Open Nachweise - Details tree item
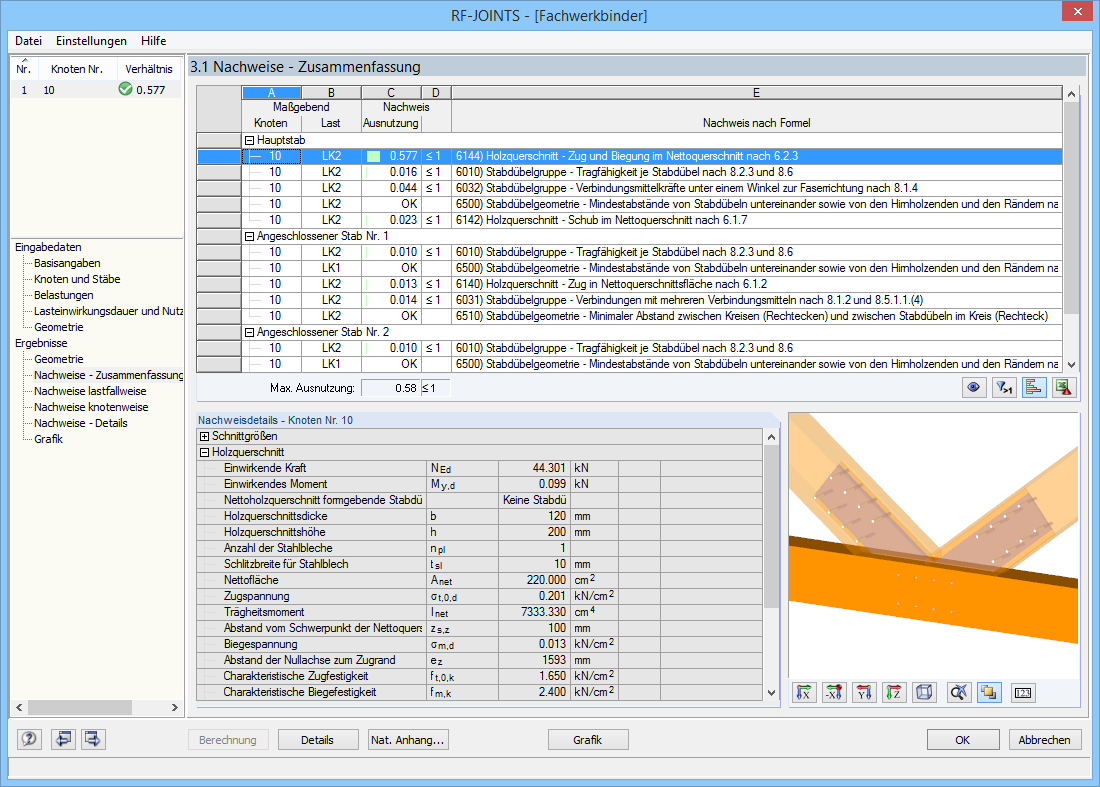1100x787 pixels. point(81,423)
